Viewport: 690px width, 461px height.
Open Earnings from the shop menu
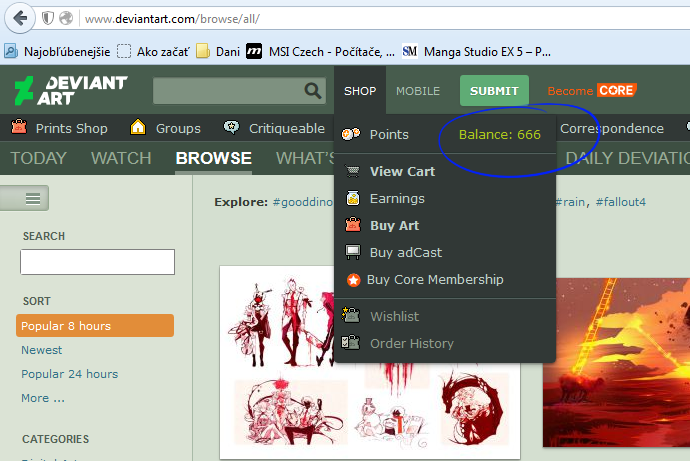point(397,198)
